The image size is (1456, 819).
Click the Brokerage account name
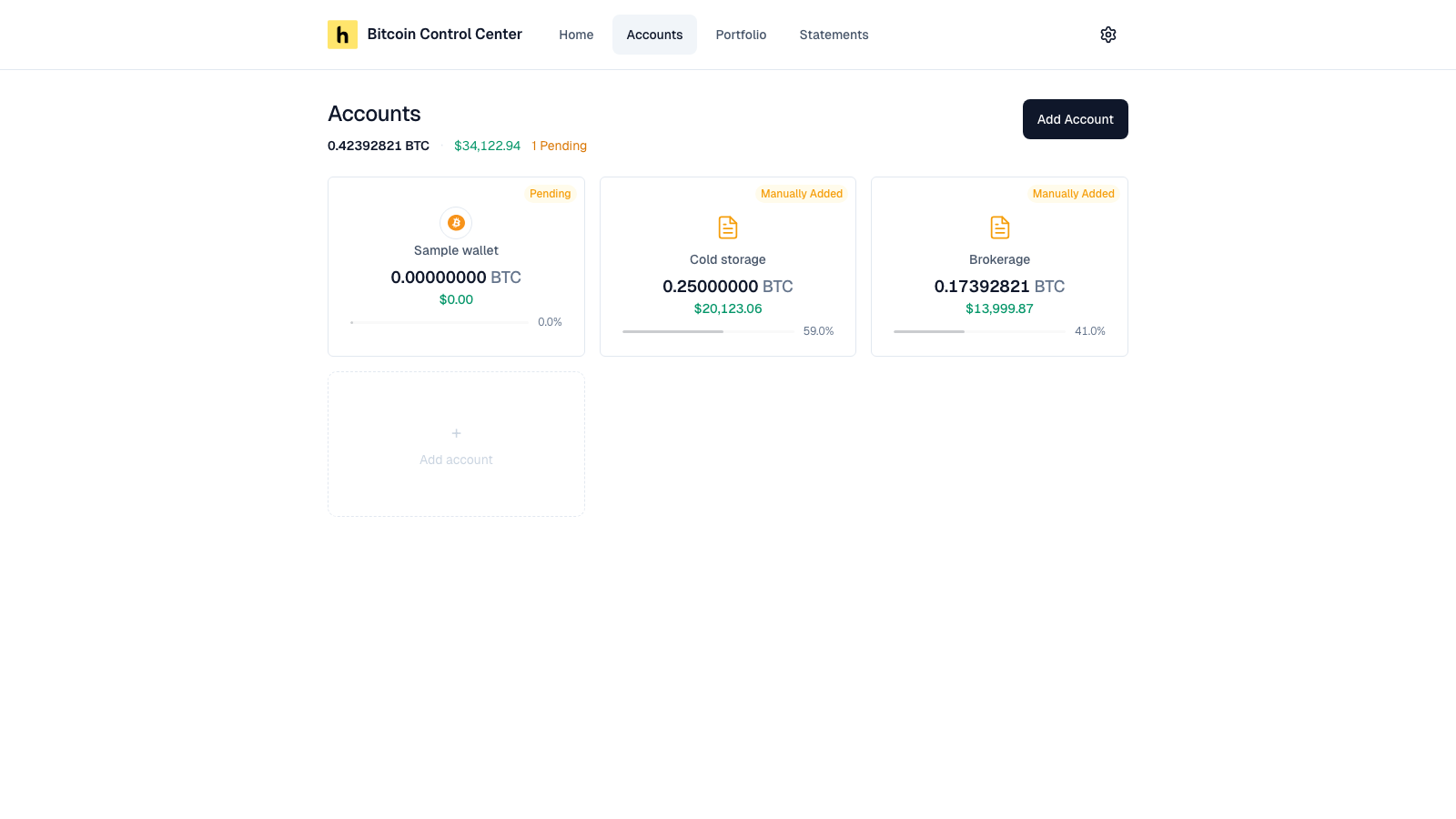tap(999, 259)
